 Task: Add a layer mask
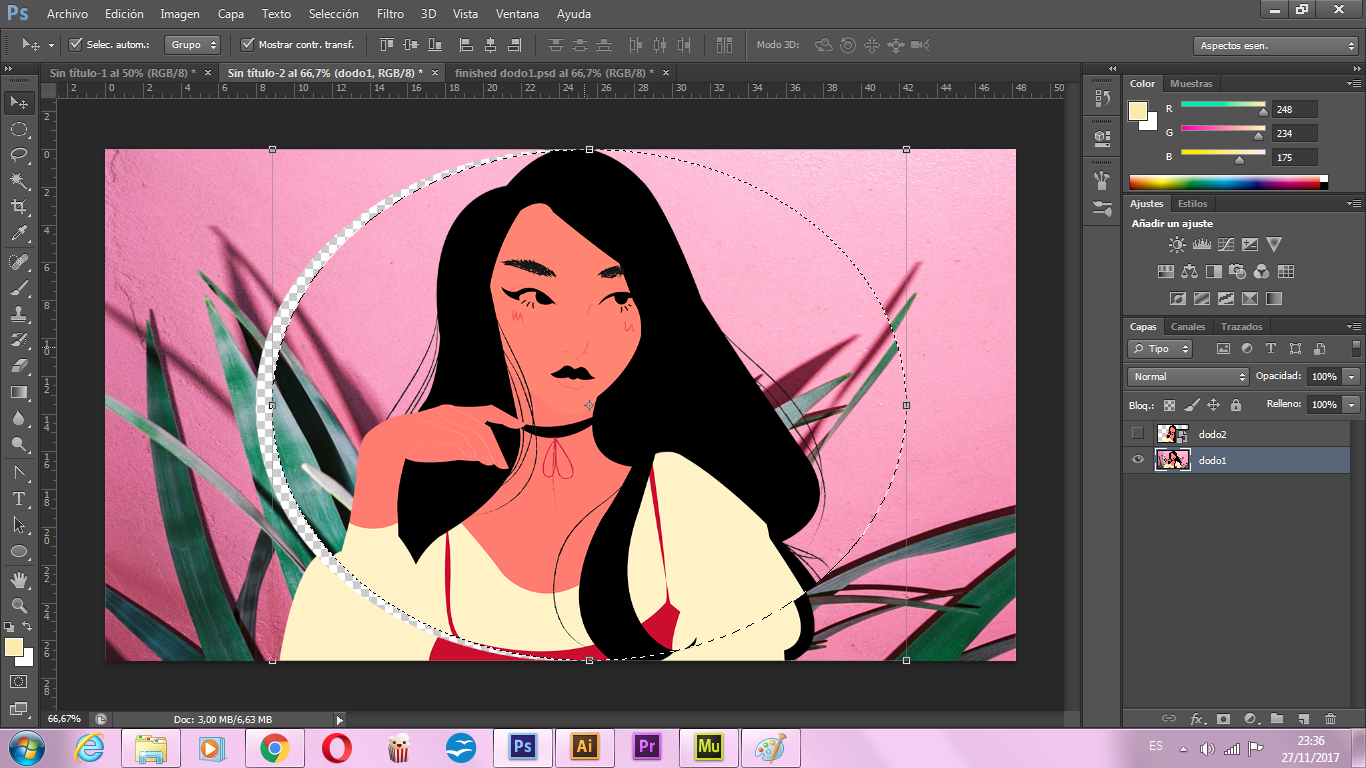pyautogui.click(x=1223, y=718)
